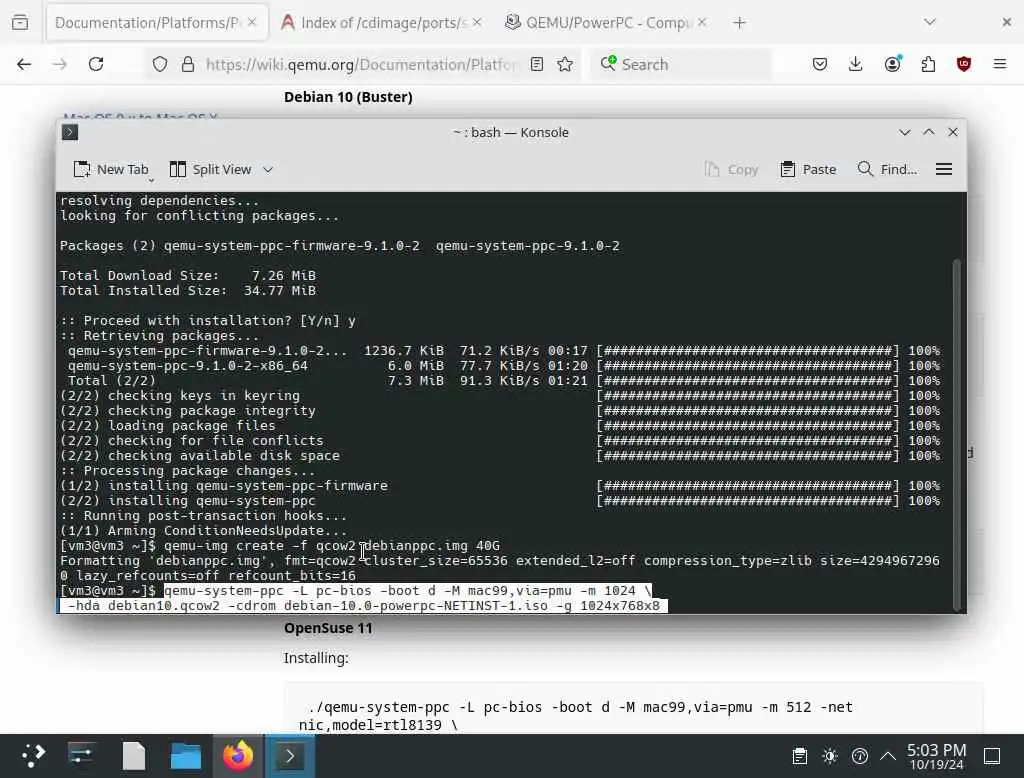Open brightness tray icon
Viewport: 1024px width, 778px height.
[x=830, y=756]
